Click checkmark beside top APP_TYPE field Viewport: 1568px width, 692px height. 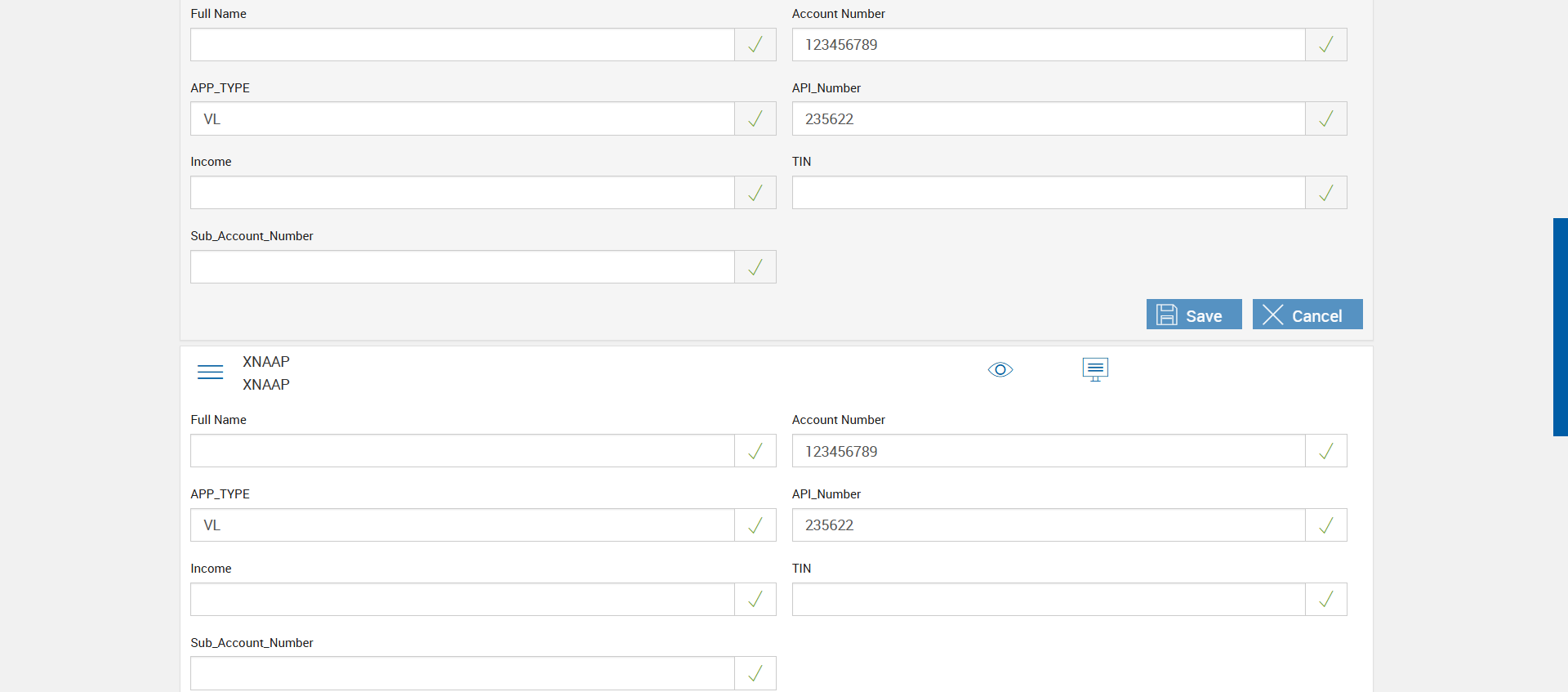click(x=755, y=119)
